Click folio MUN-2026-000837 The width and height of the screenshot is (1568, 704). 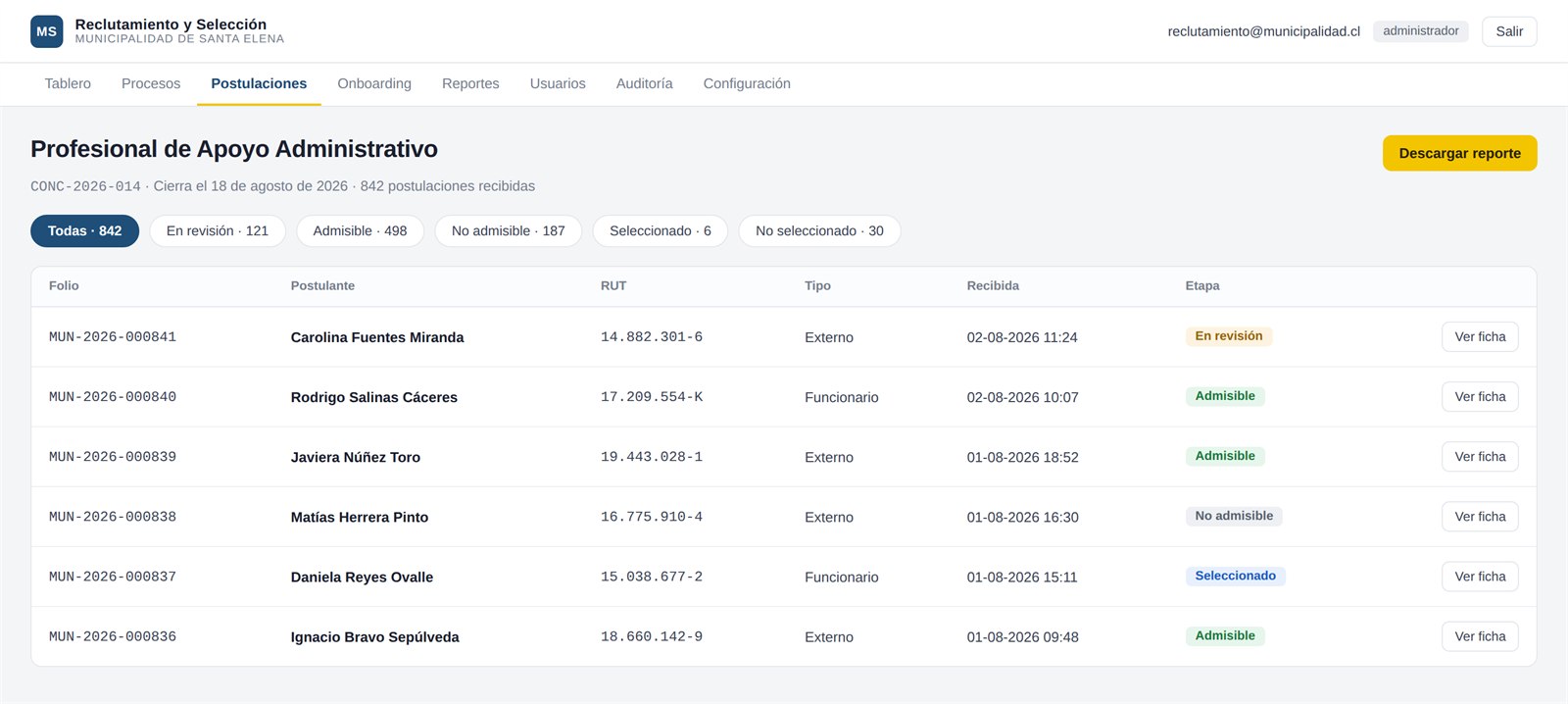pyautogui.click(x=113, y=577)
